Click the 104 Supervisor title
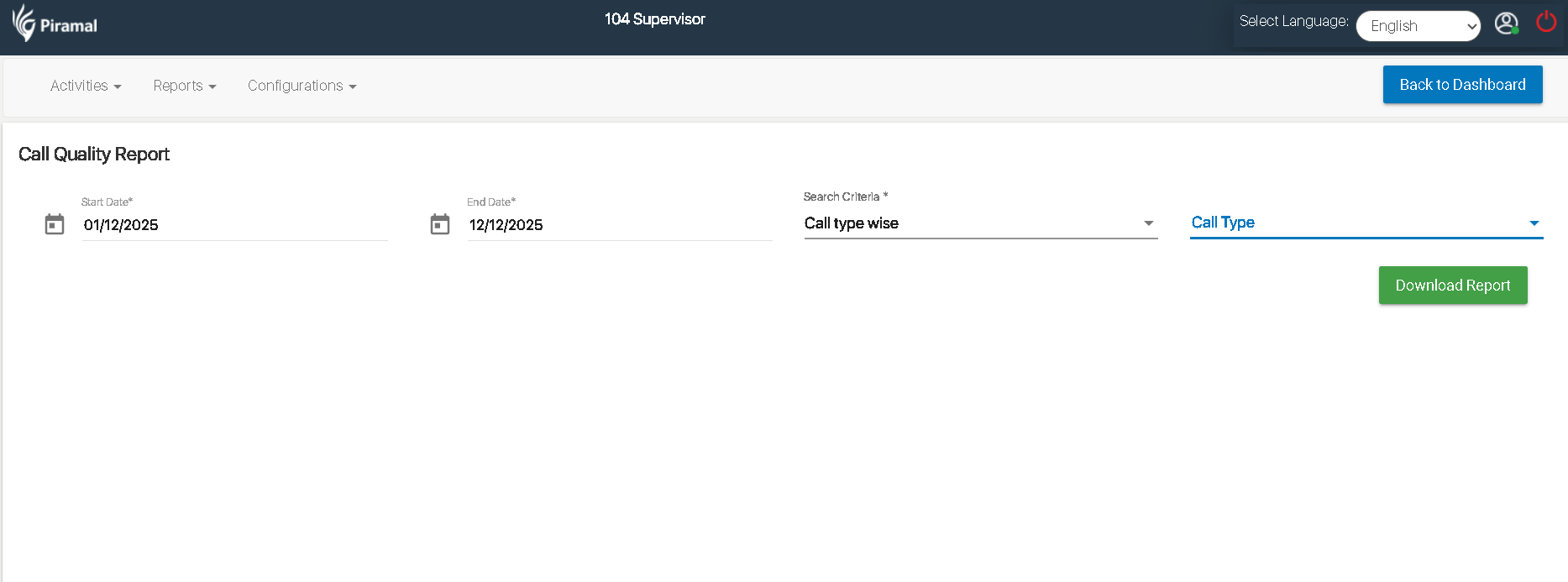This screenshot has width=1568, height=582. pyautogui.click(x=654, y=19)
